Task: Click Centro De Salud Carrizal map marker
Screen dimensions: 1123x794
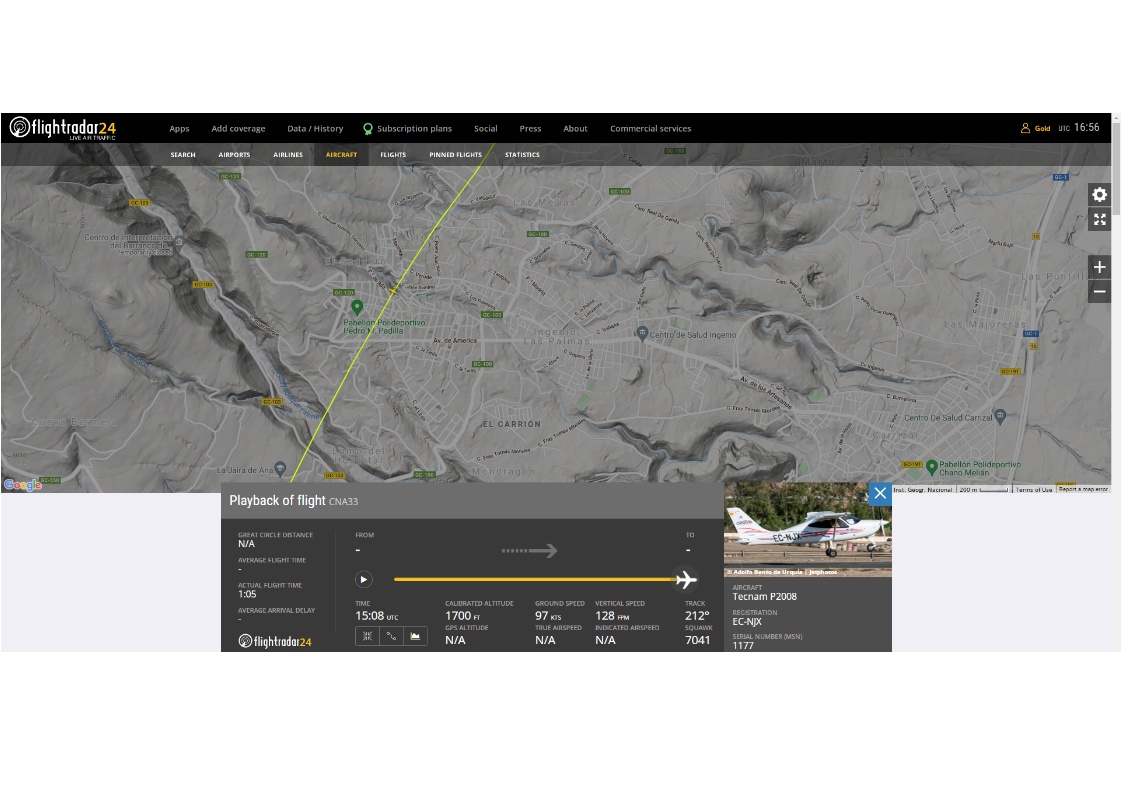Action: point(1001,416)
